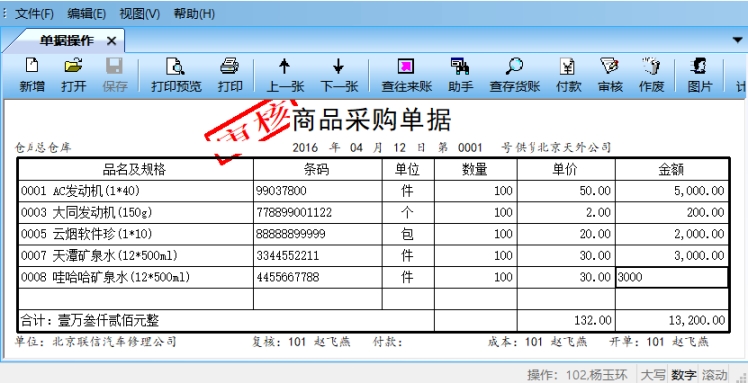Click unit price total 132.00
This screenshot has height=384, width=748.
(x=566, y=320)
